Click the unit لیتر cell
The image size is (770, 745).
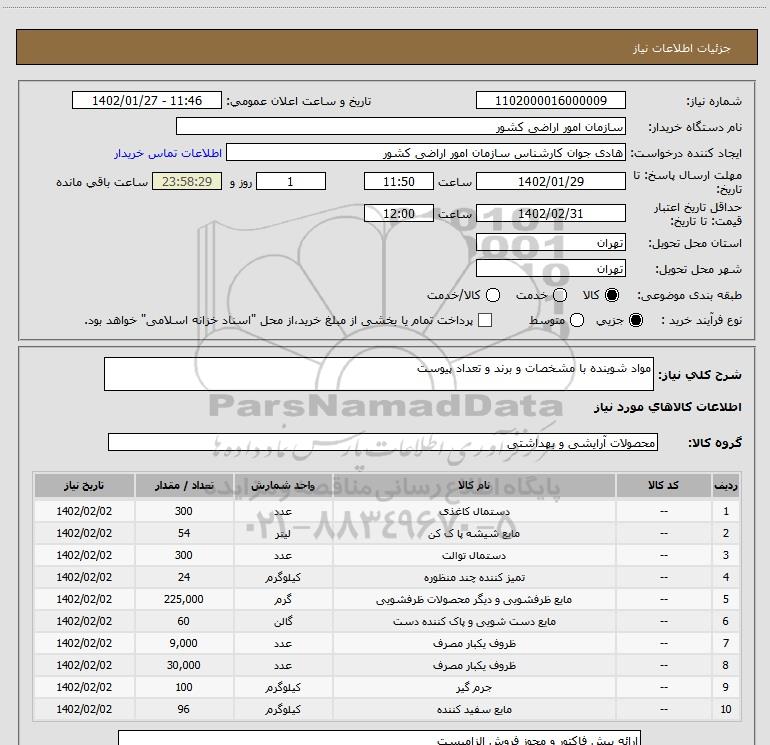click(283, 533)
